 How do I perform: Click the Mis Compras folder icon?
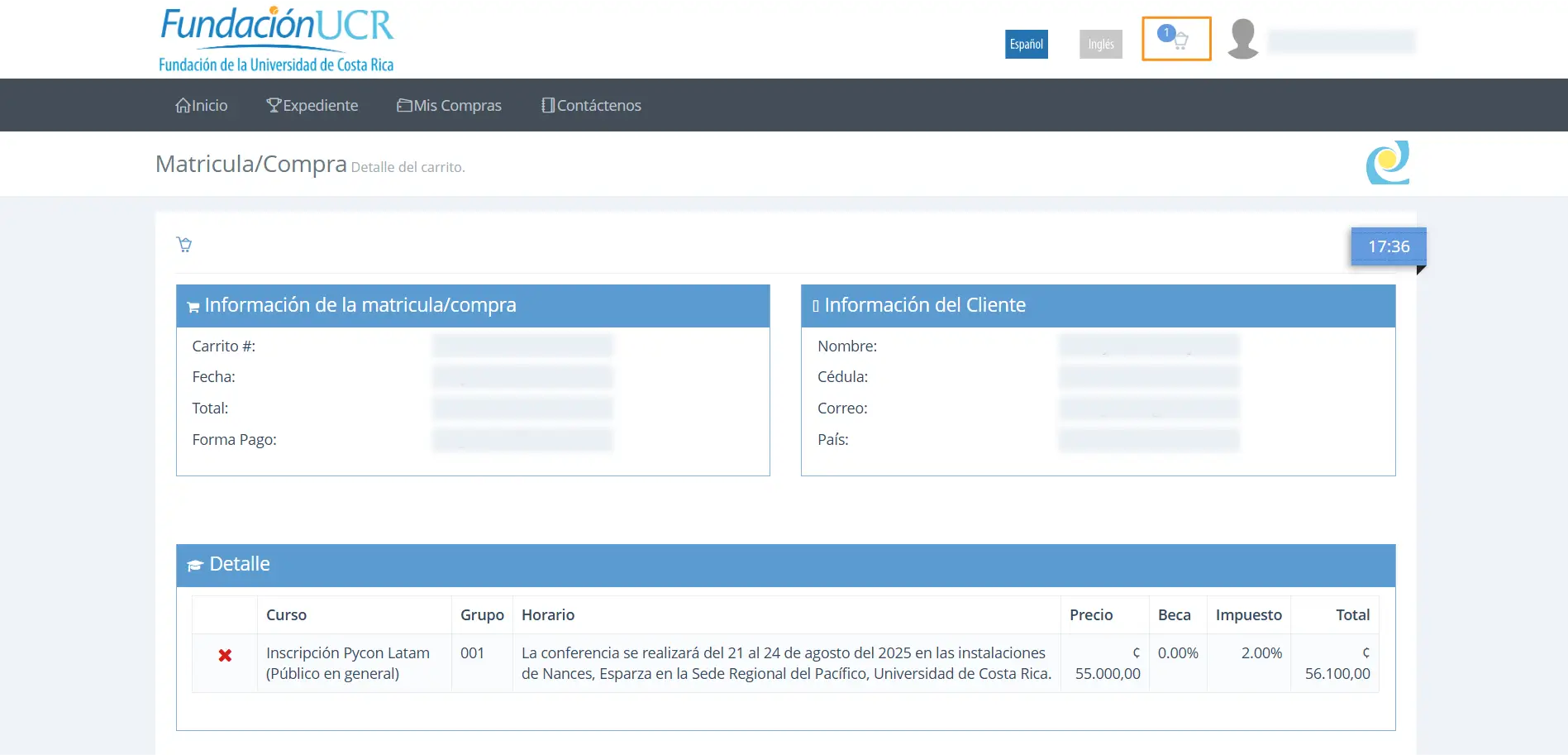coord(404,105)
